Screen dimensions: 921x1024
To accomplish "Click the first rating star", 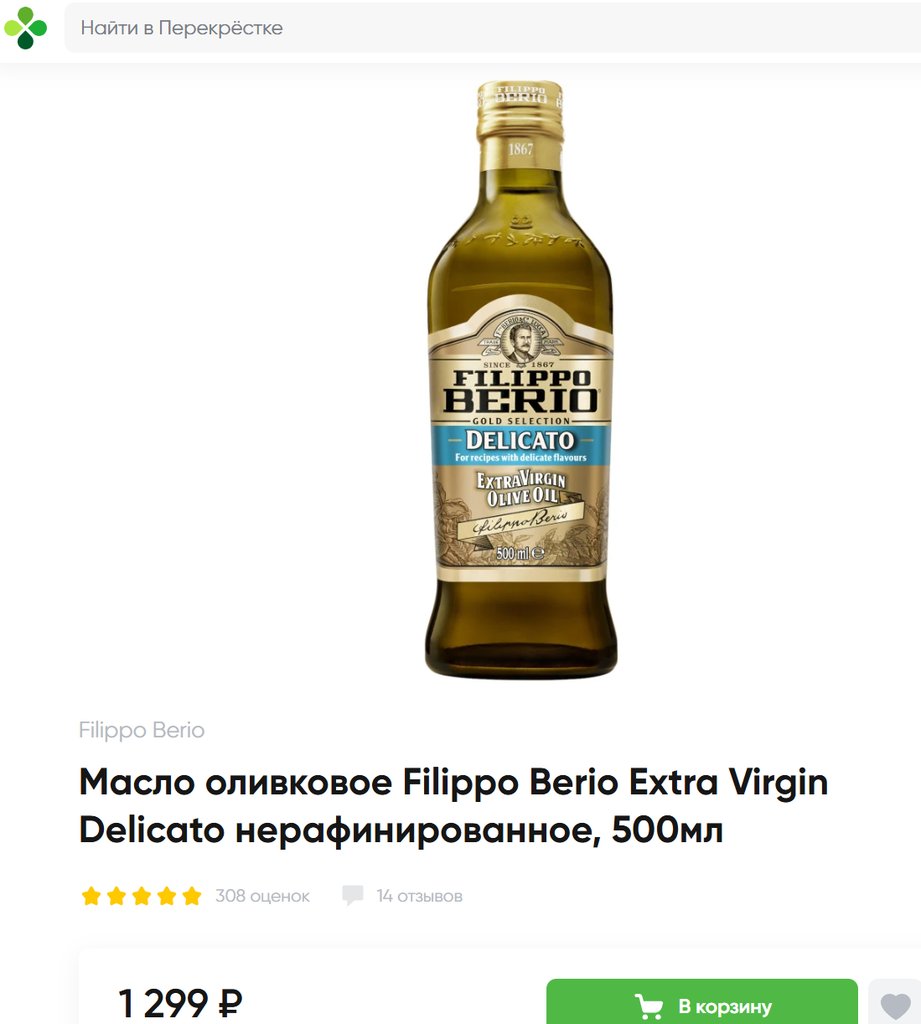I will click(91, 896).
